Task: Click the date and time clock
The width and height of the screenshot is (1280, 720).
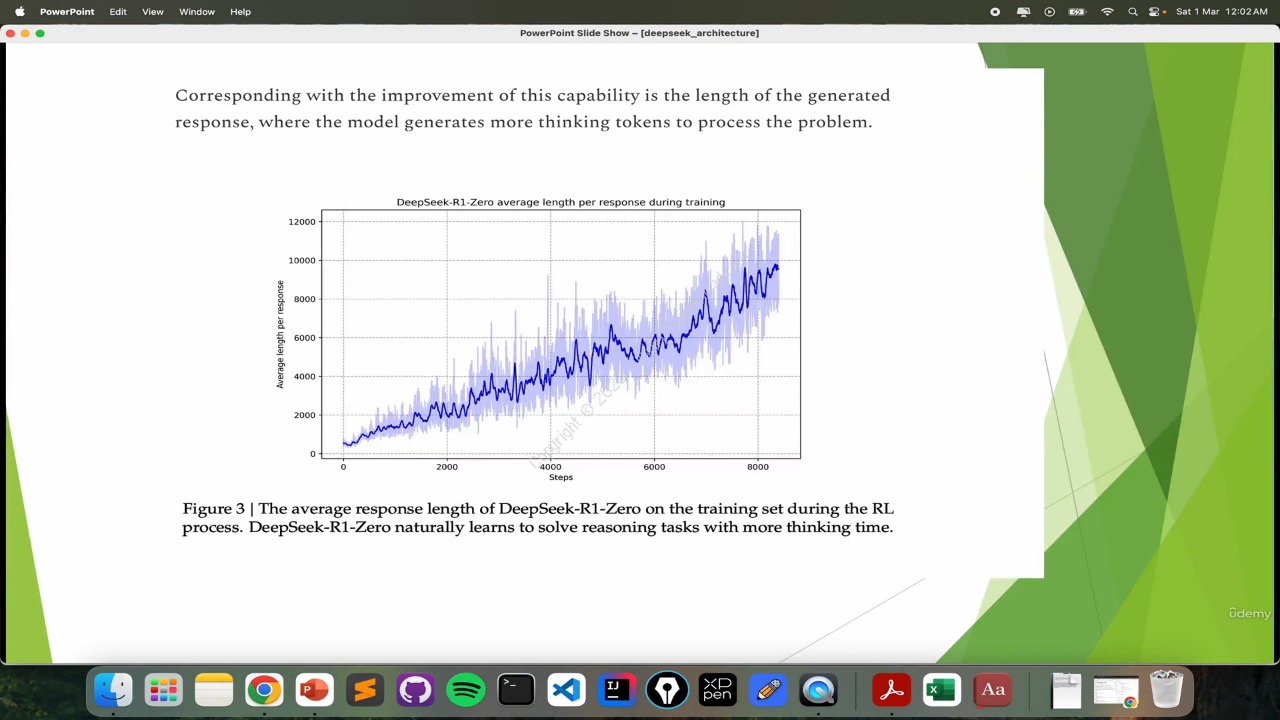Action: 1222,12
